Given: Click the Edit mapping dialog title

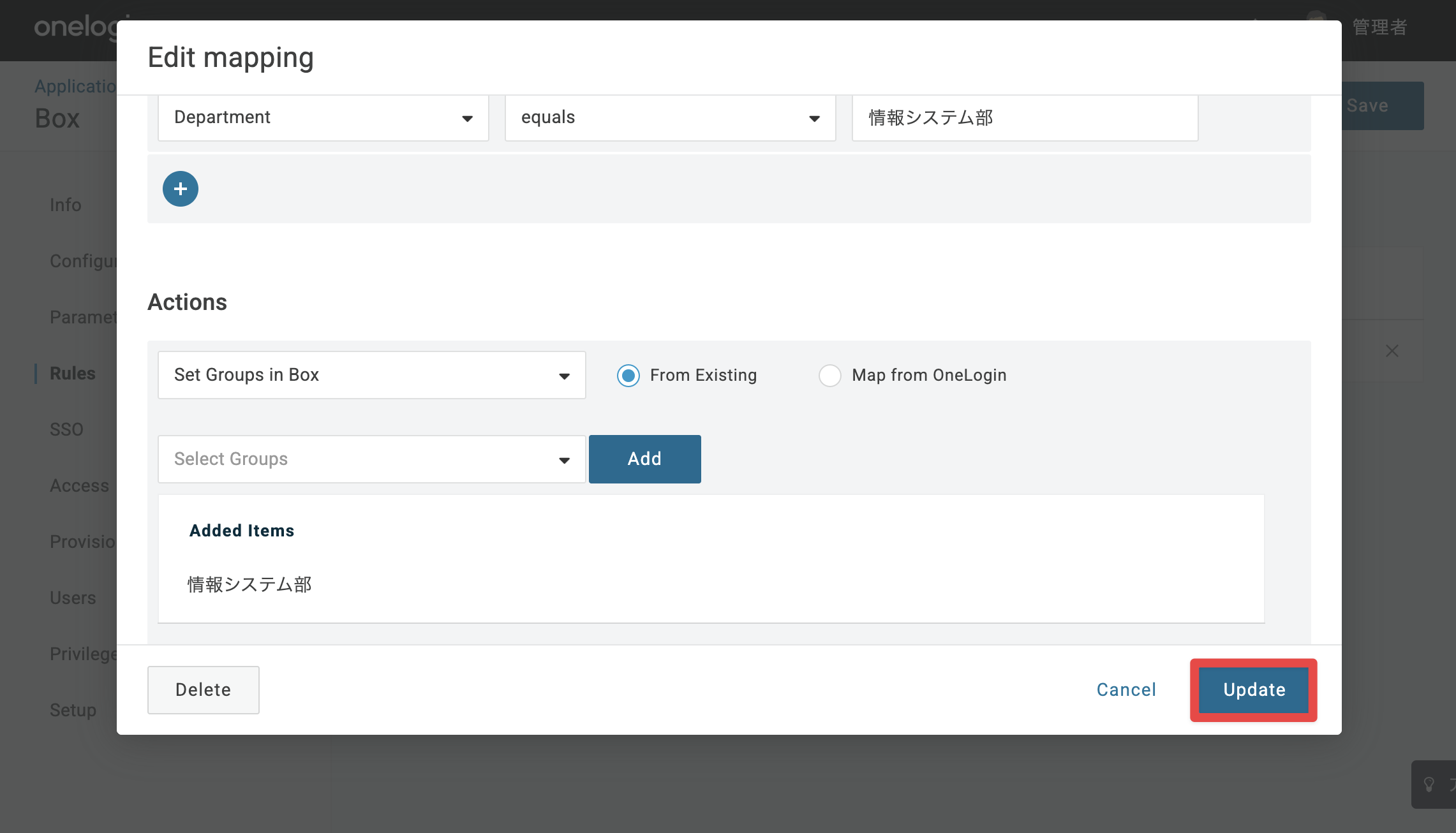Looking at the screenshot, I should (x=231, y=57).
